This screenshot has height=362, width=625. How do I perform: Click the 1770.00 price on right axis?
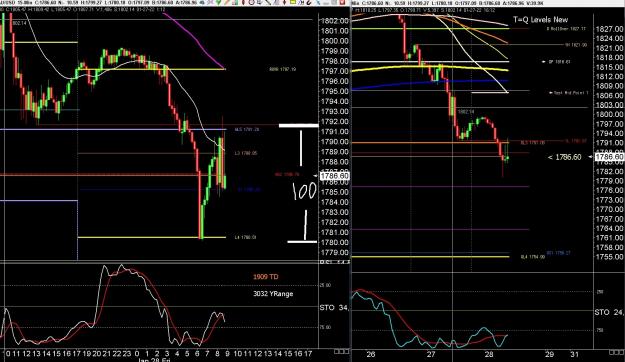[610, 209]
